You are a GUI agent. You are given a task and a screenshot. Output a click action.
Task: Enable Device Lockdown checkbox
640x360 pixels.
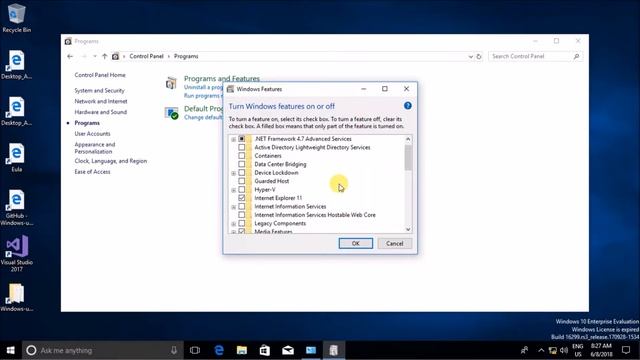tap(242, 173)
